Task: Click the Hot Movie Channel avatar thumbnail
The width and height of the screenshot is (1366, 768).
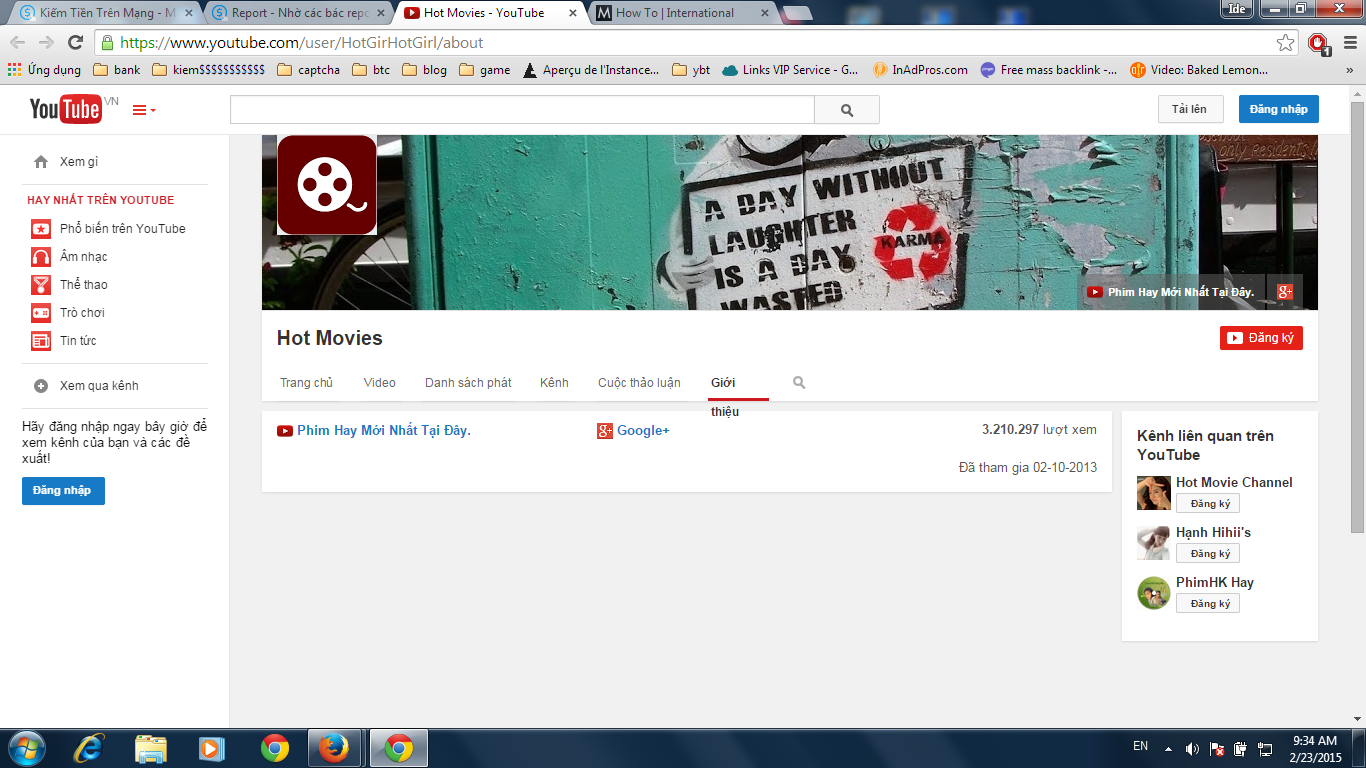Action: click(1154, 493)
